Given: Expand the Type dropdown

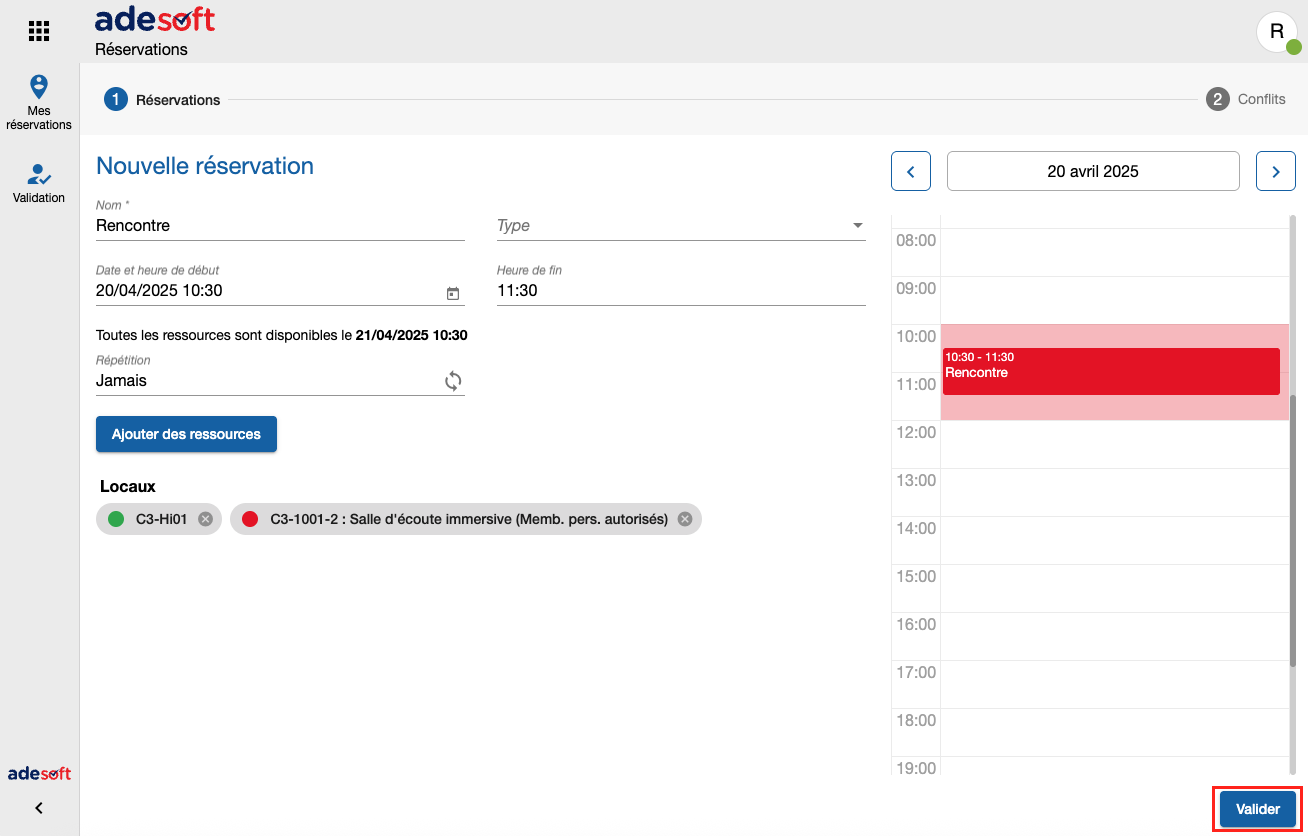Looking at the screenshot, I should pyautogui.click(x=857, y=226).
